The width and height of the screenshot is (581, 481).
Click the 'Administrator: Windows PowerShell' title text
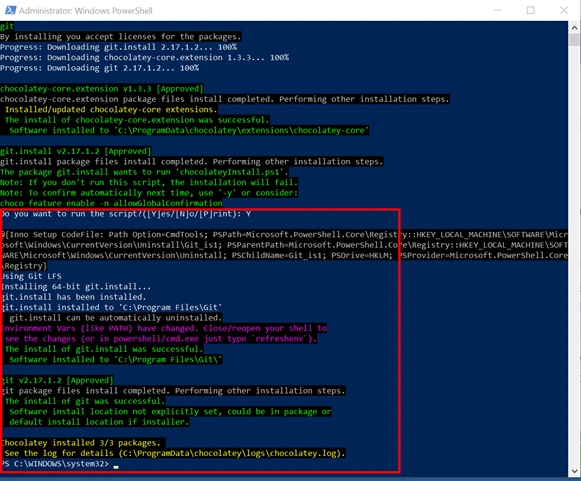click(86, 11)
